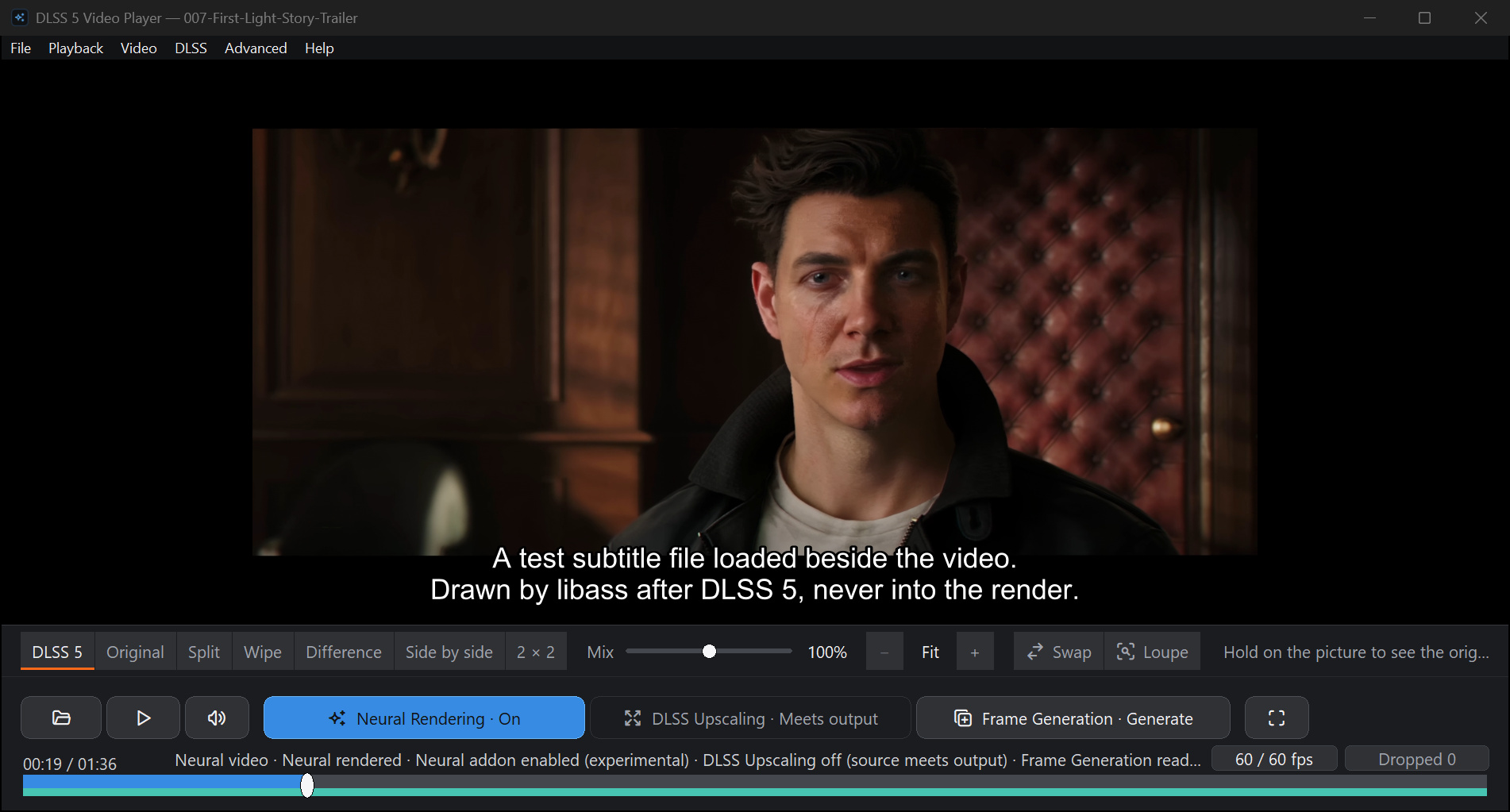Switch to Side by side view
Screen dimensions: 1510x812
point(449,652)
